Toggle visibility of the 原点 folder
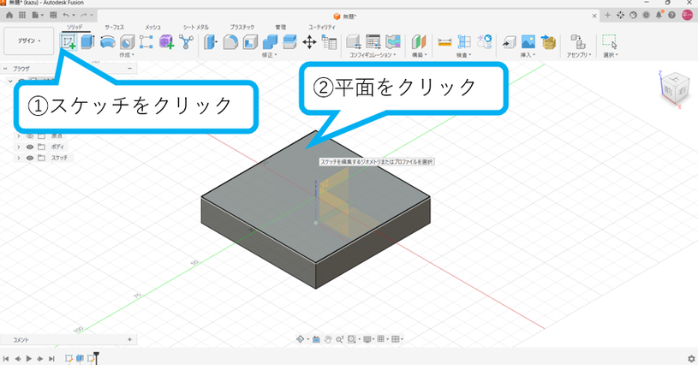The height and width of the screenshot is (365, 698). [30, 136]
